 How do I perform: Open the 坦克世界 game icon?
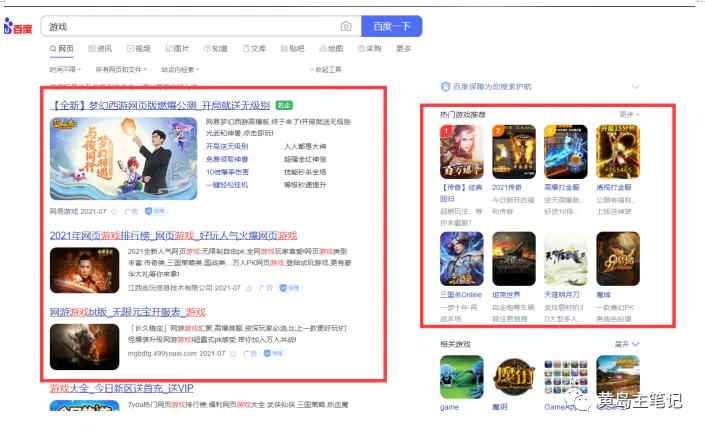(512, 260)
